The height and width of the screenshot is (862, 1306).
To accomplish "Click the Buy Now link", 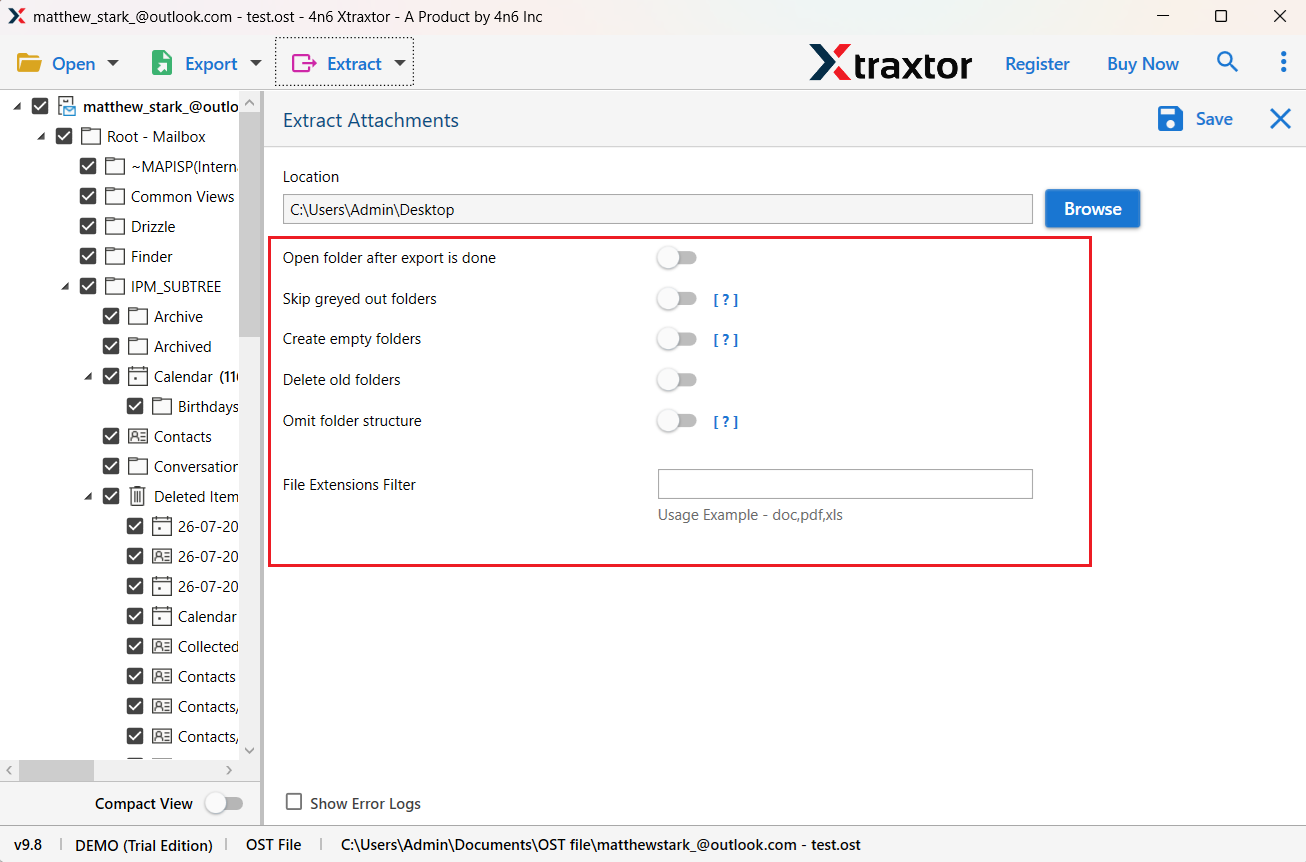I will tap(1143, 63).
